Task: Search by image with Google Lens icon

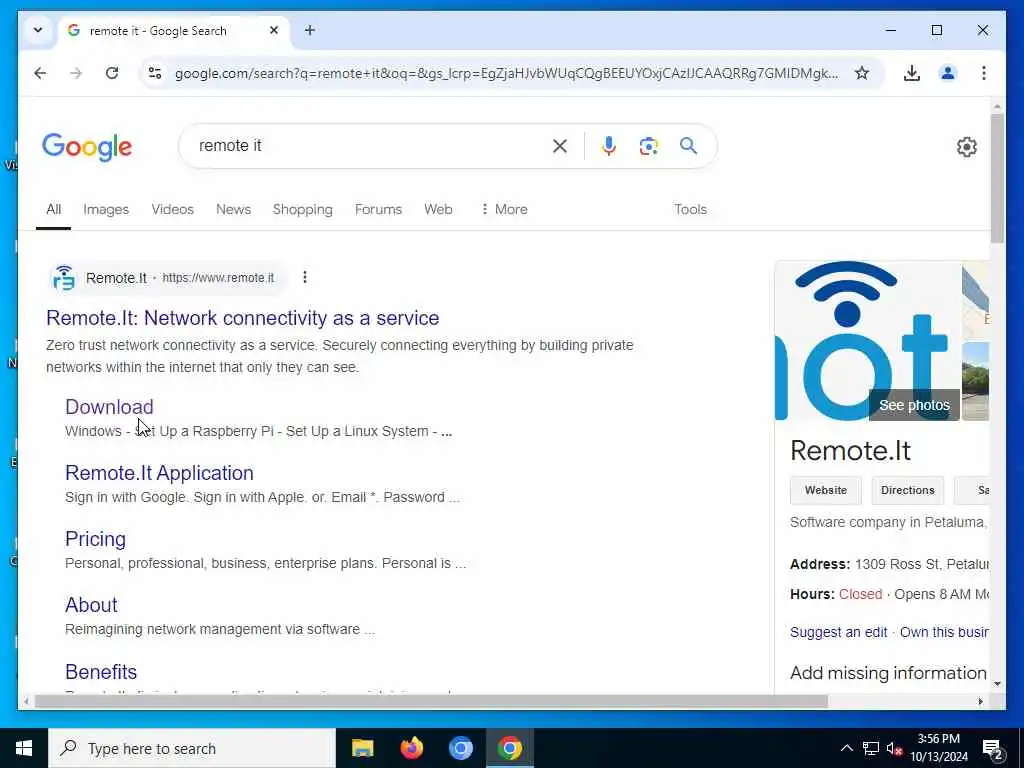Action: [x=648, y=146]
